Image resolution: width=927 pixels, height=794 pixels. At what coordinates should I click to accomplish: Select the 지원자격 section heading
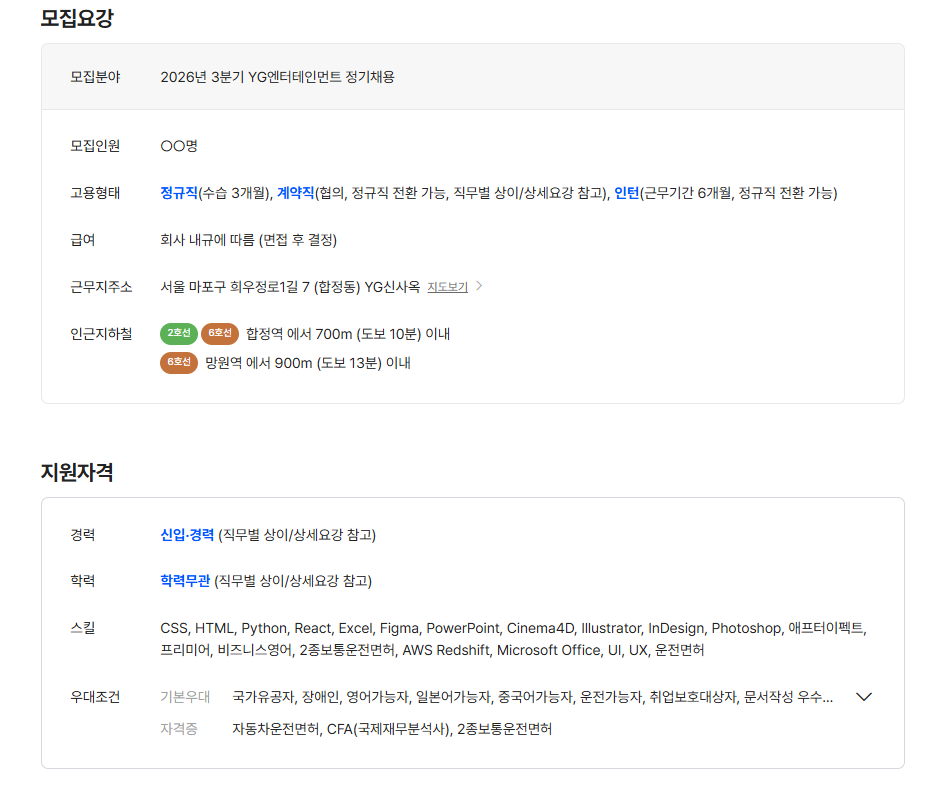(x=76, y=472)
